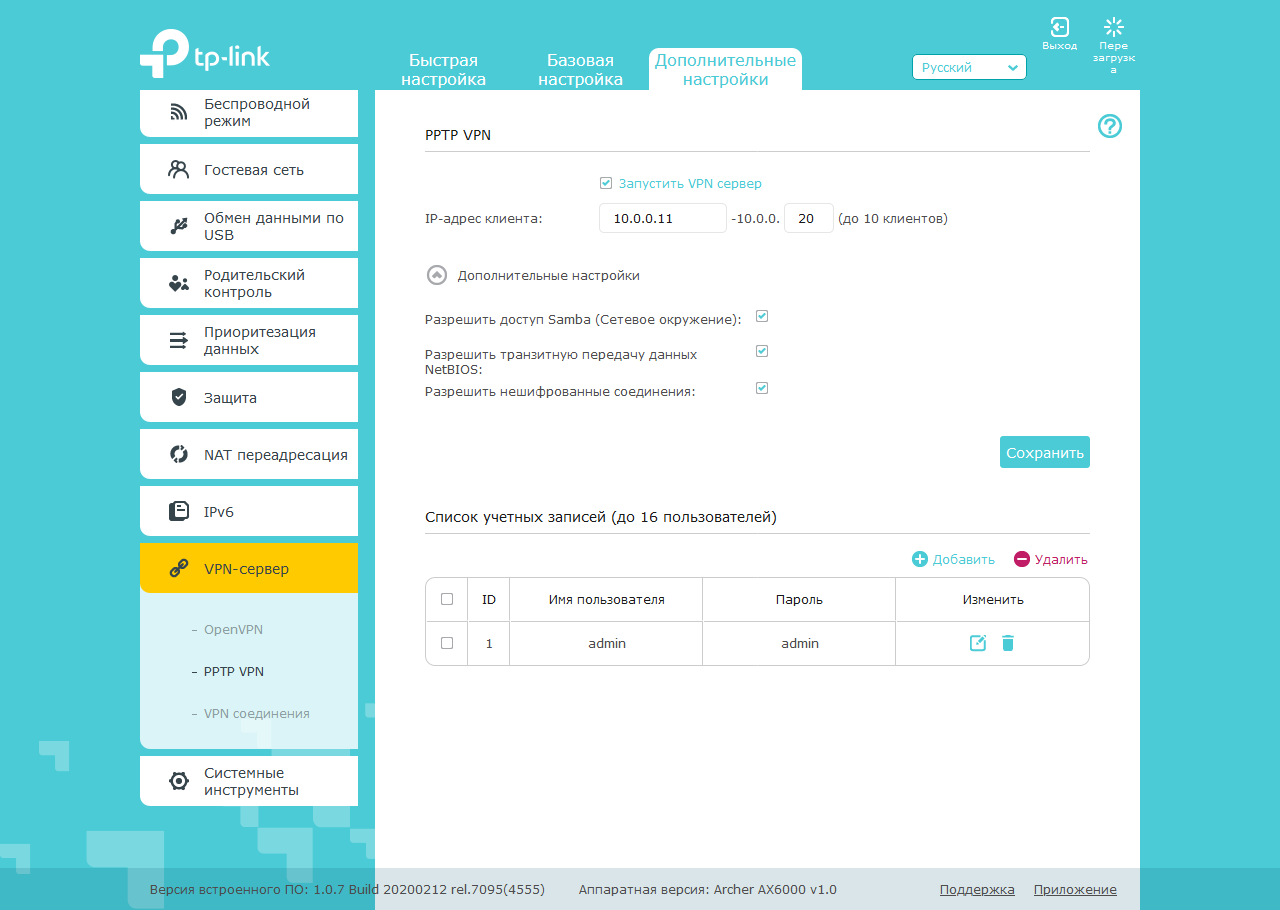Image resolution: width=1280 pixels, height=910 pixels.
Task: Open the Быстрая настройка tab
Action: coord(443,70)
